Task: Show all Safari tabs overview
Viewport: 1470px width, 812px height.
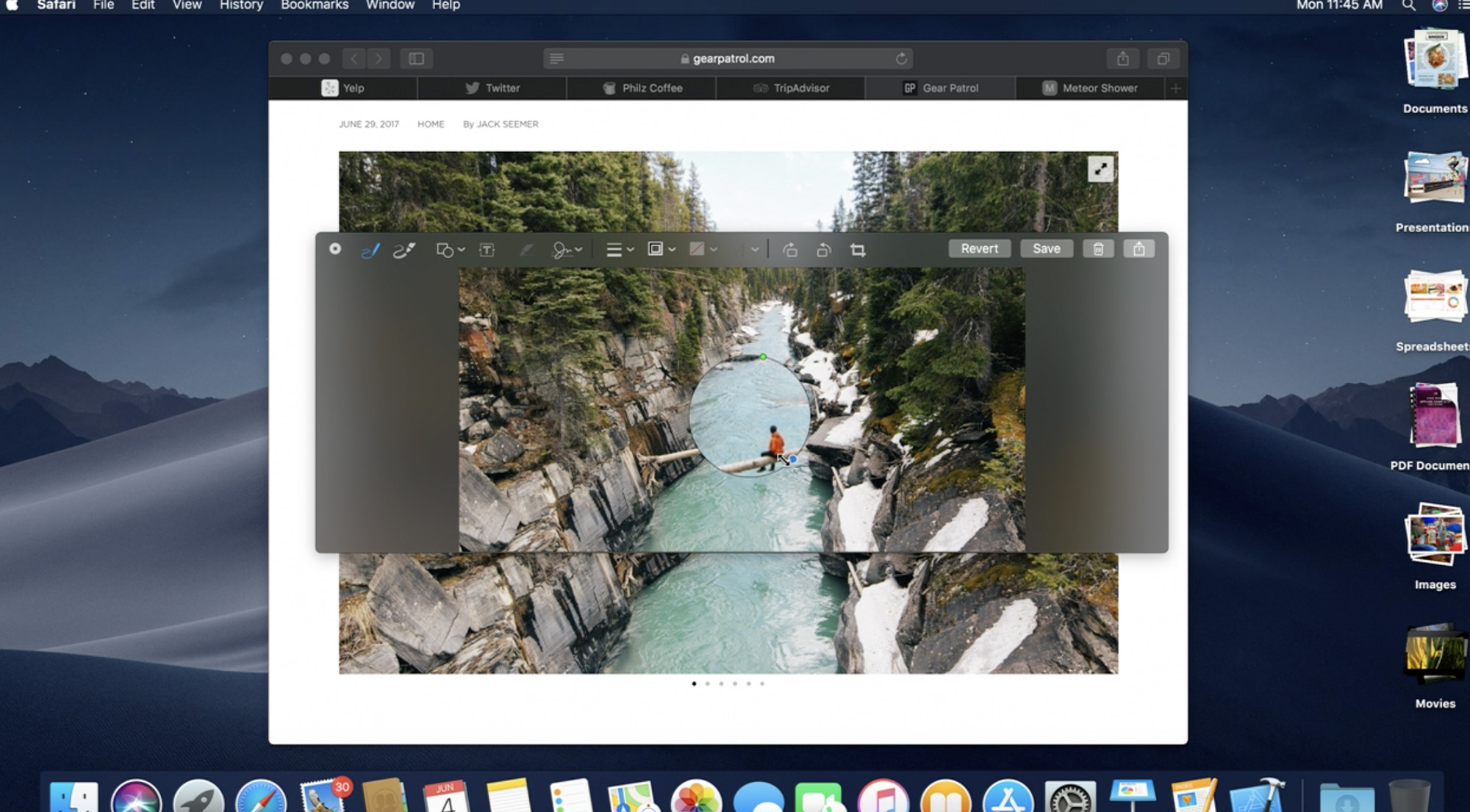Action: (x=1163, y=59)
